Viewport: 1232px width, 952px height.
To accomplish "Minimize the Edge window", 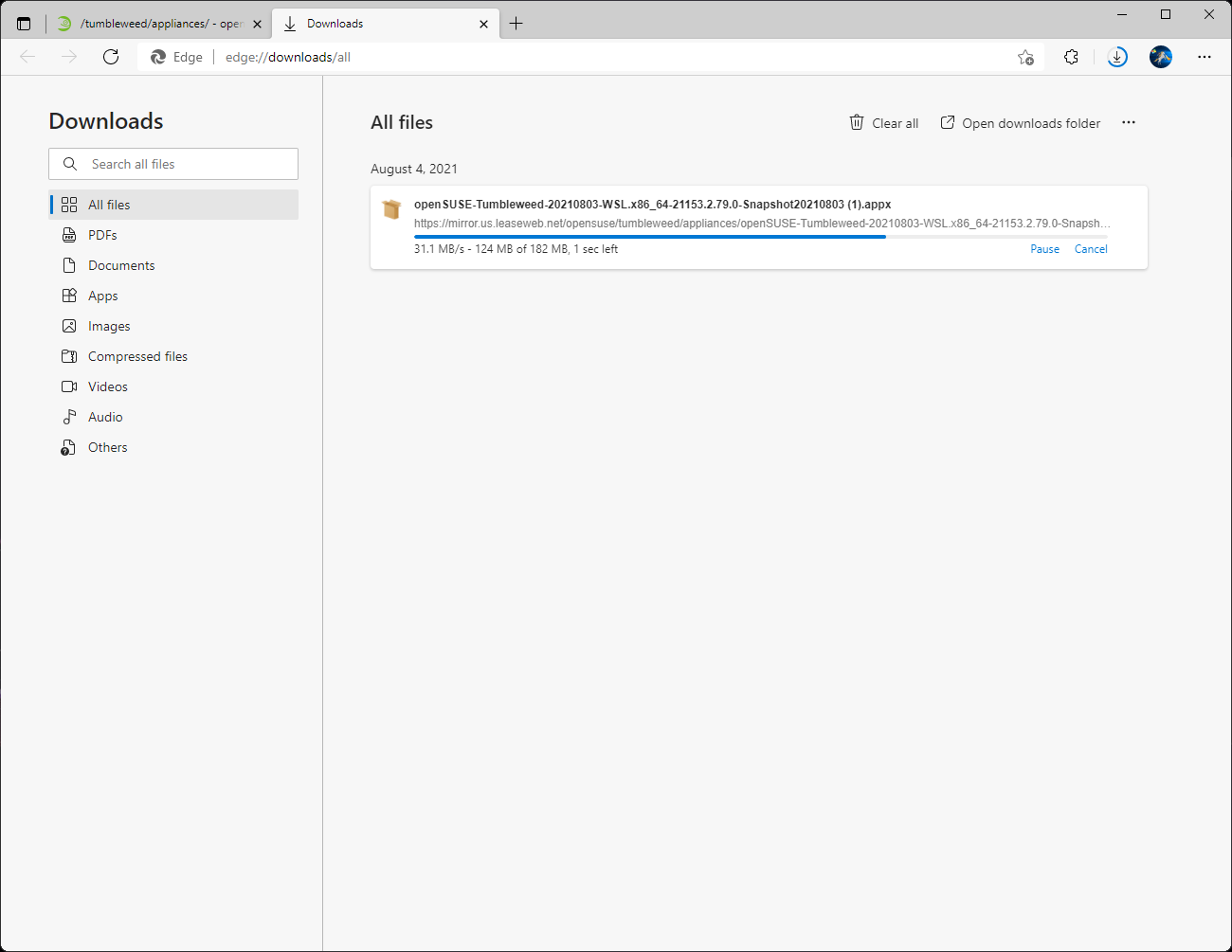I will tap(1122, 14).
